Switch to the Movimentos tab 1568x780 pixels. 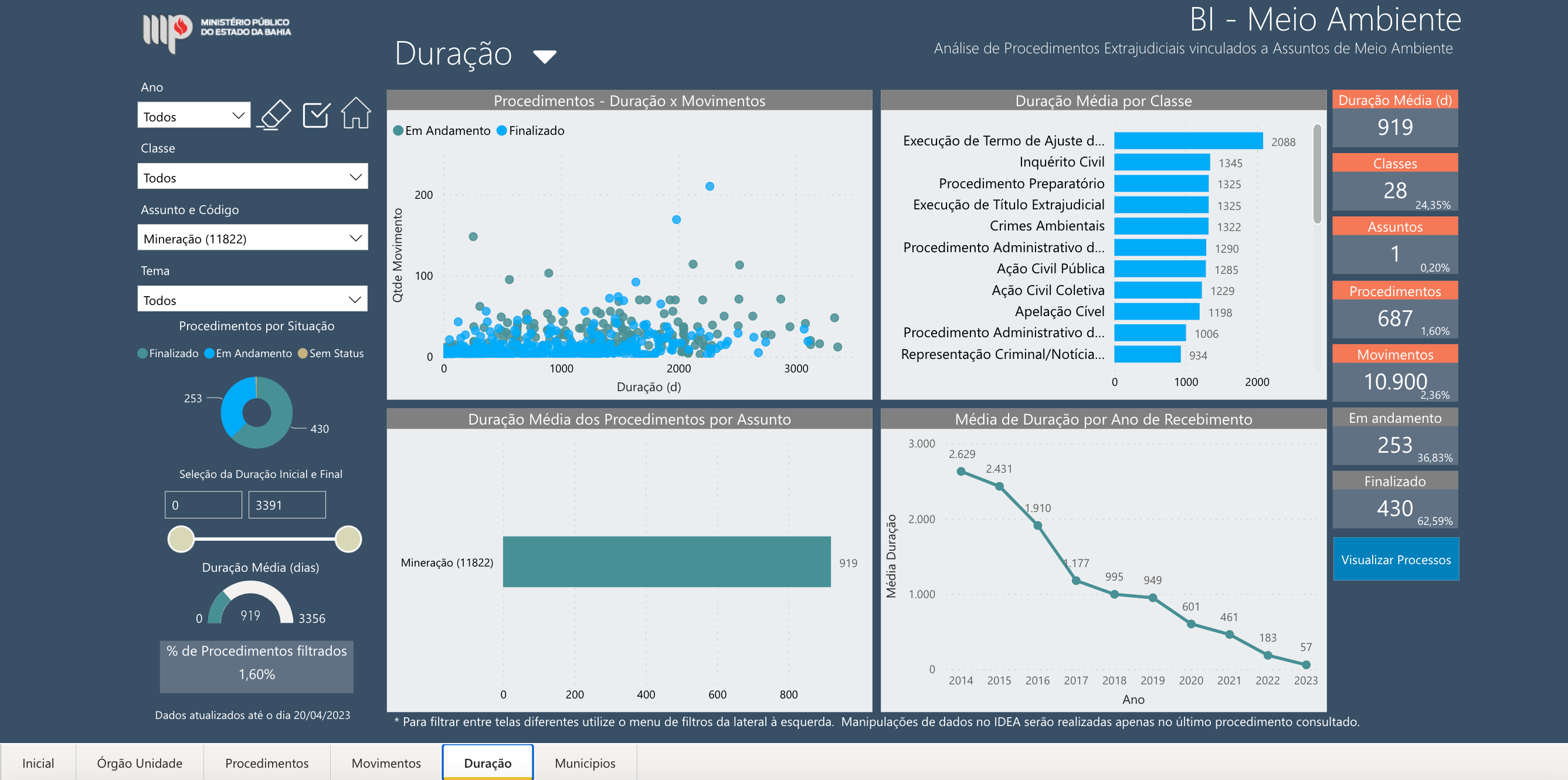(x=386, y=763)
